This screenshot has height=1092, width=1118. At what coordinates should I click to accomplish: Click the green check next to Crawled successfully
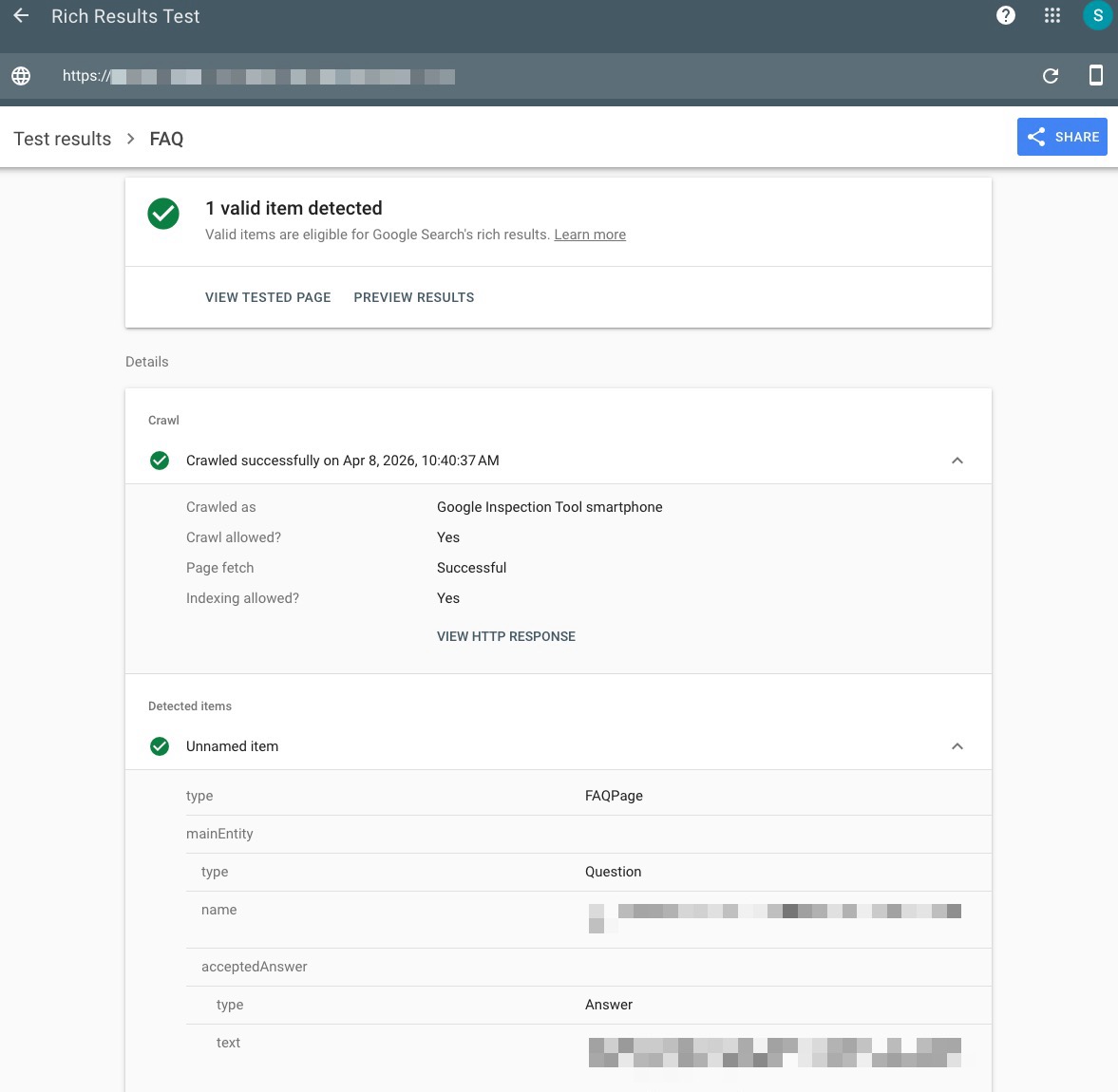pos(160,461)
